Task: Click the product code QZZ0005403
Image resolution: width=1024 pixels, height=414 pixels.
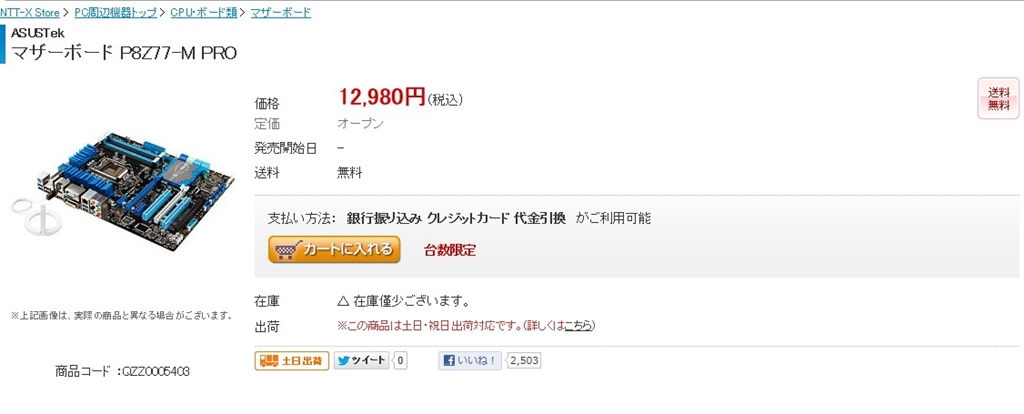Action: click(156, 372)
